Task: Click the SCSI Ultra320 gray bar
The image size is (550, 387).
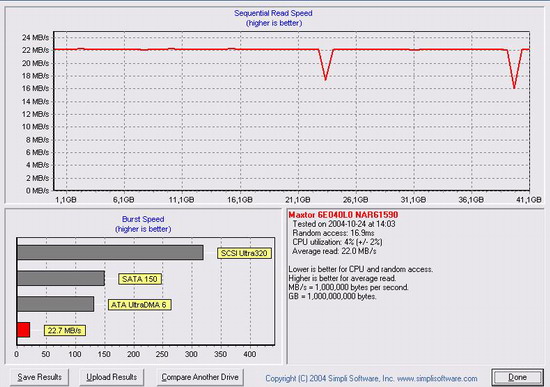Action: pyautogui.click(x=110, y=253)
